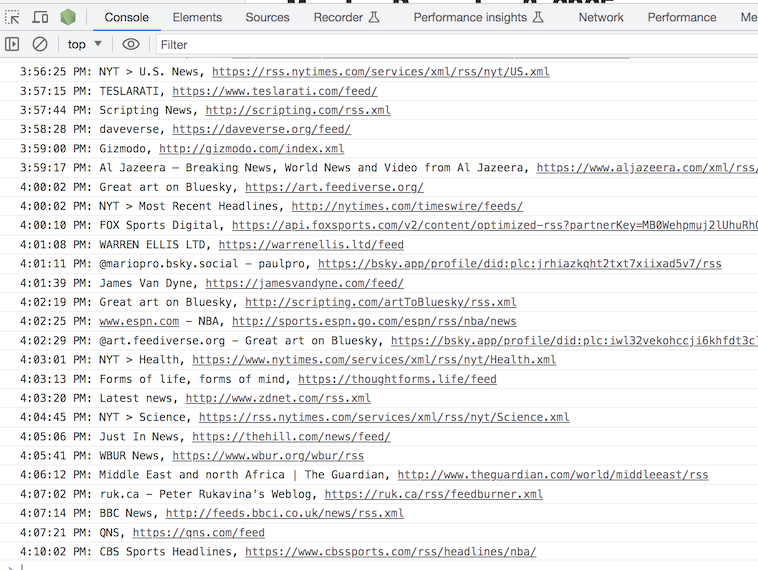Open the gizmodo.com index.xml link

pos(251,149)
